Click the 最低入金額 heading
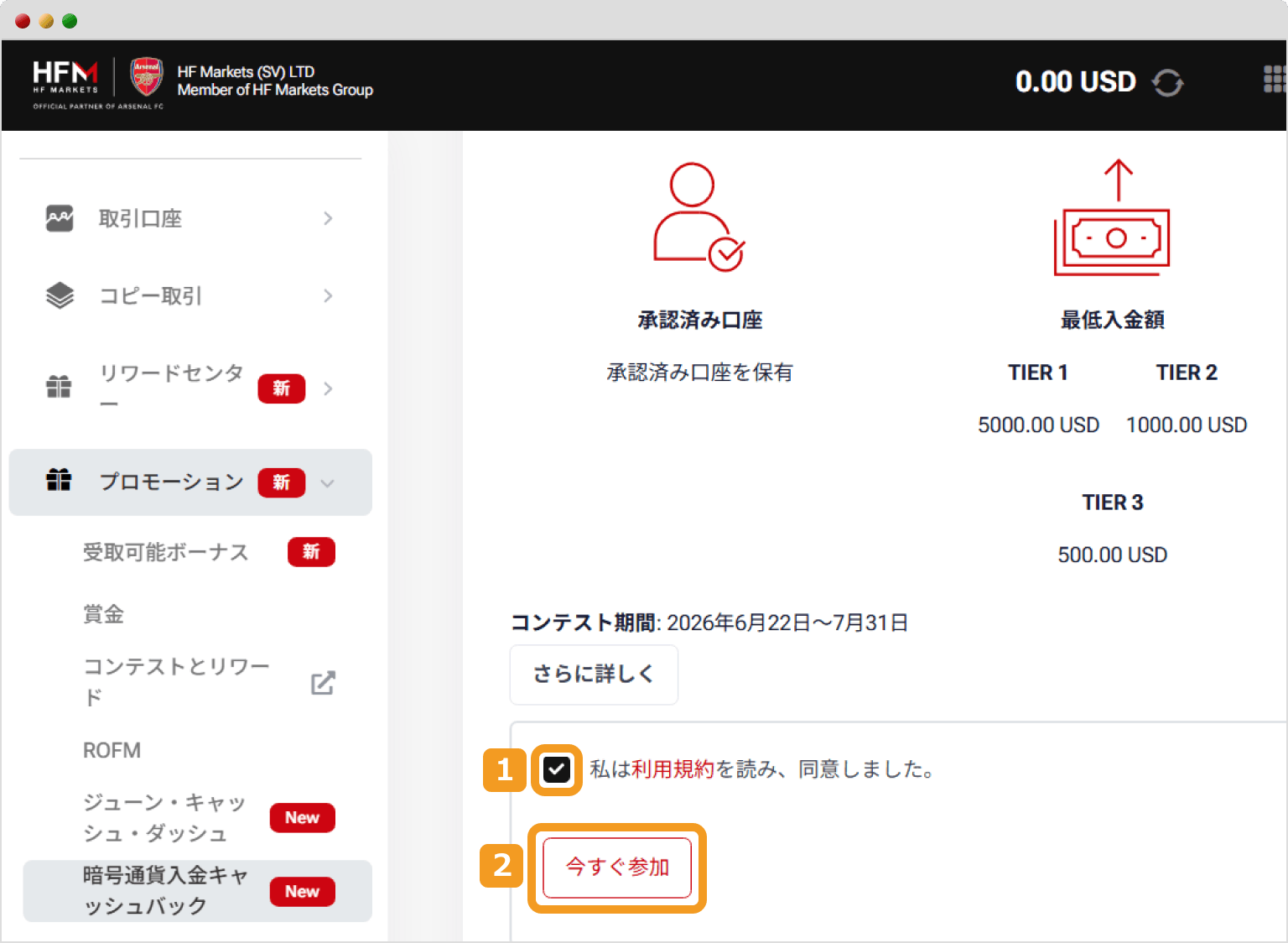This screenshot has width=1288, height=943. coord(1113,320)
